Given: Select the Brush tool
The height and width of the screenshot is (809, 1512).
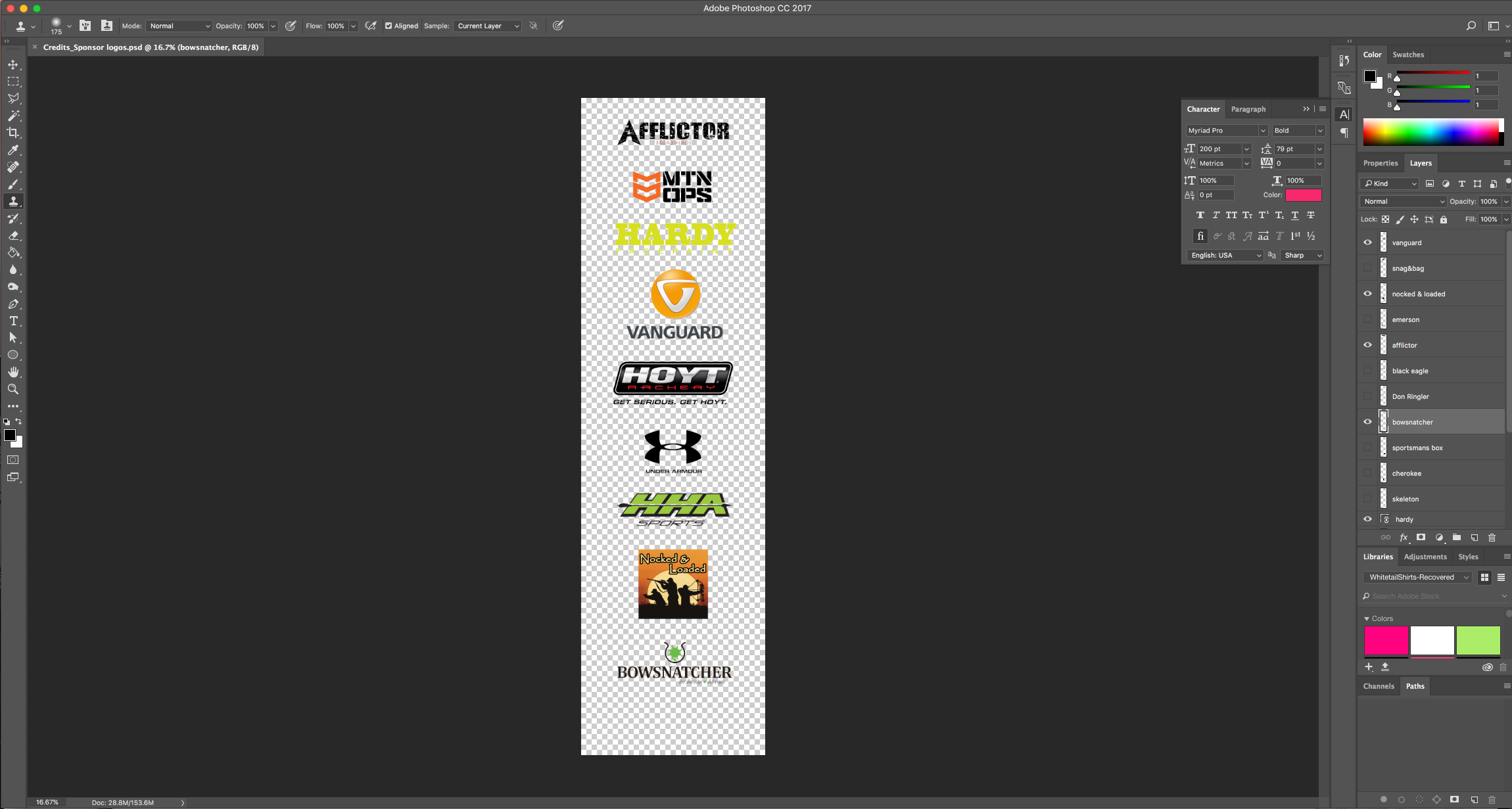Looking at the screenshot, I should pyautogui.click(x=13, y=184).
